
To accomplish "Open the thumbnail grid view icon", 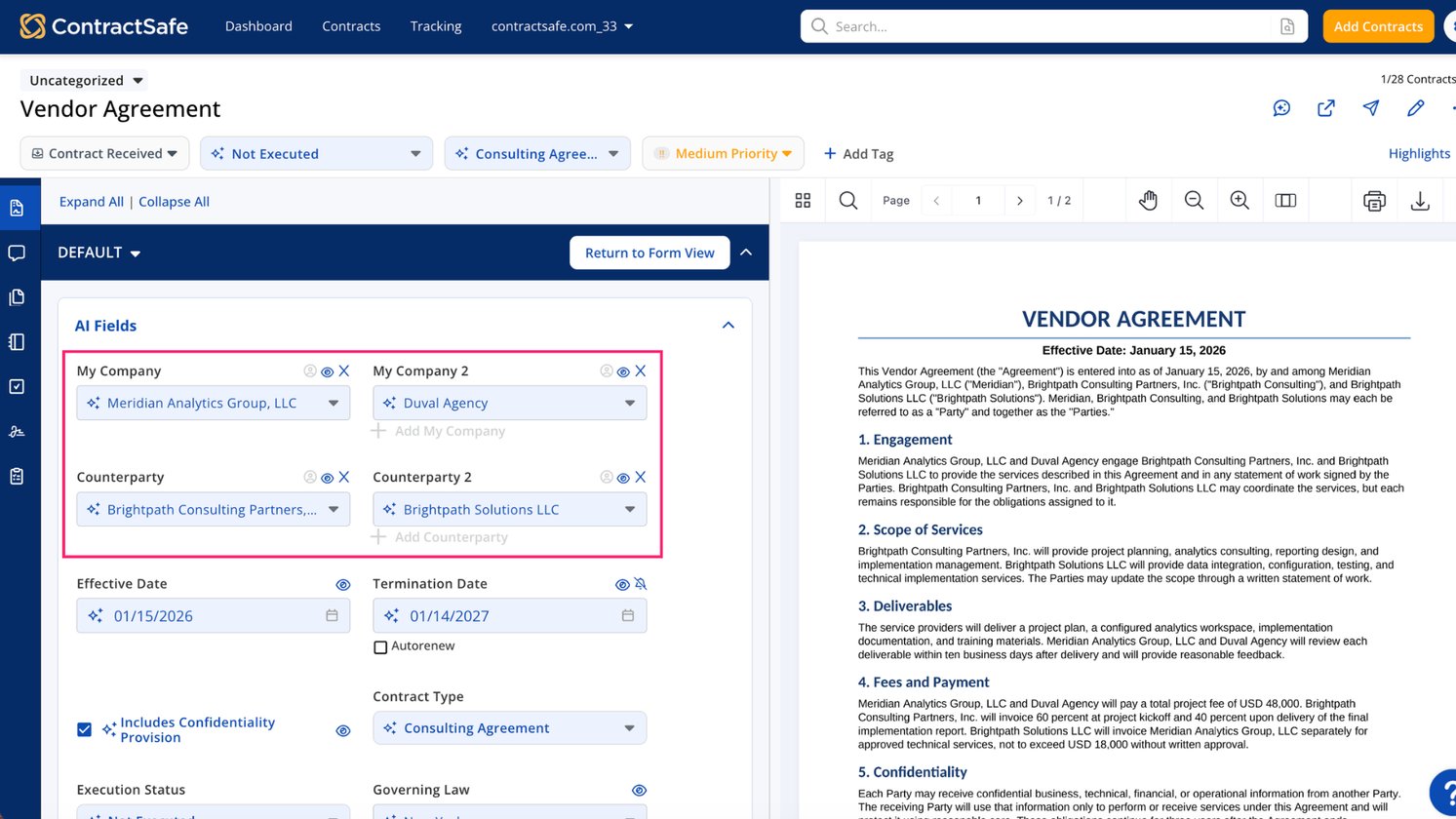I will 803,200.
